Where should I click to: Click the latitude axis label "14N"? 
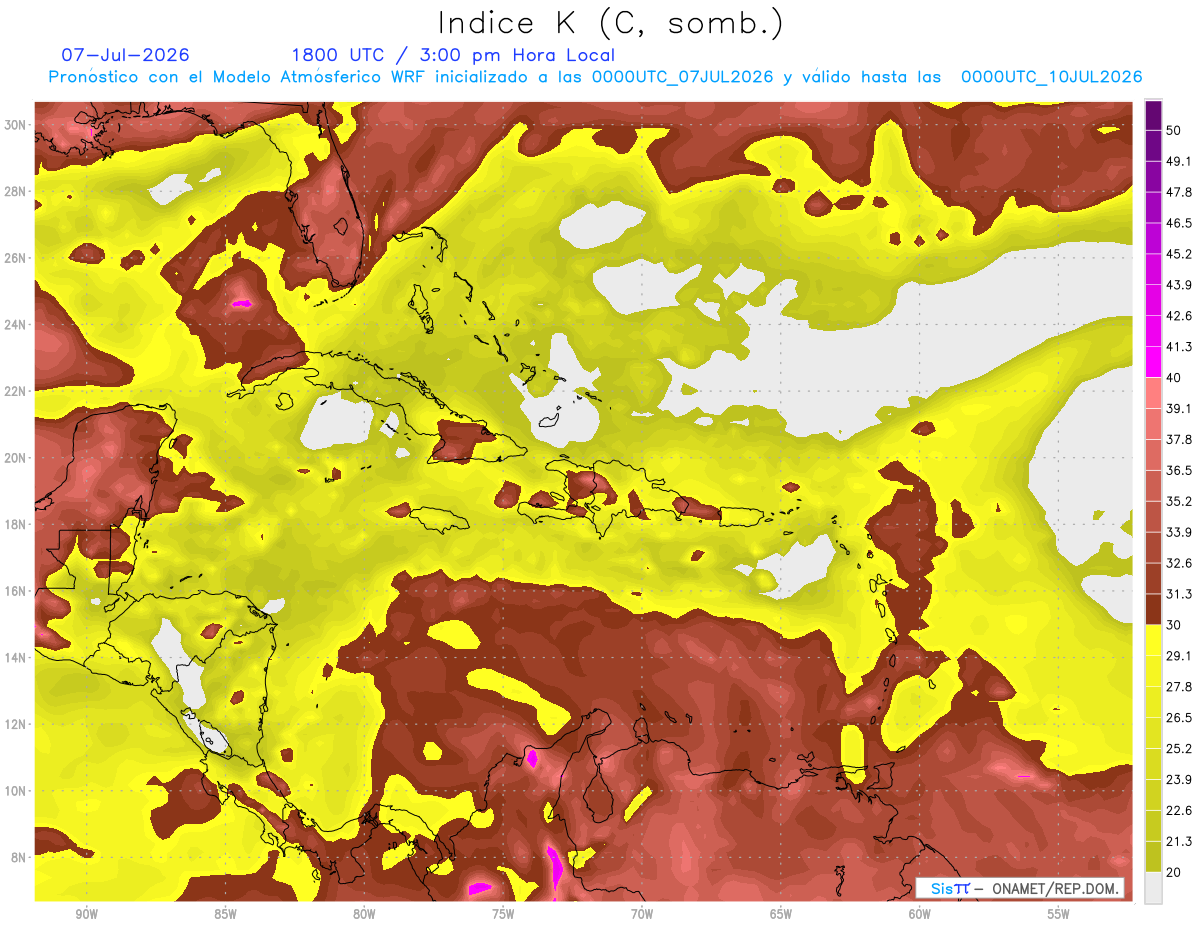(16, 657)
